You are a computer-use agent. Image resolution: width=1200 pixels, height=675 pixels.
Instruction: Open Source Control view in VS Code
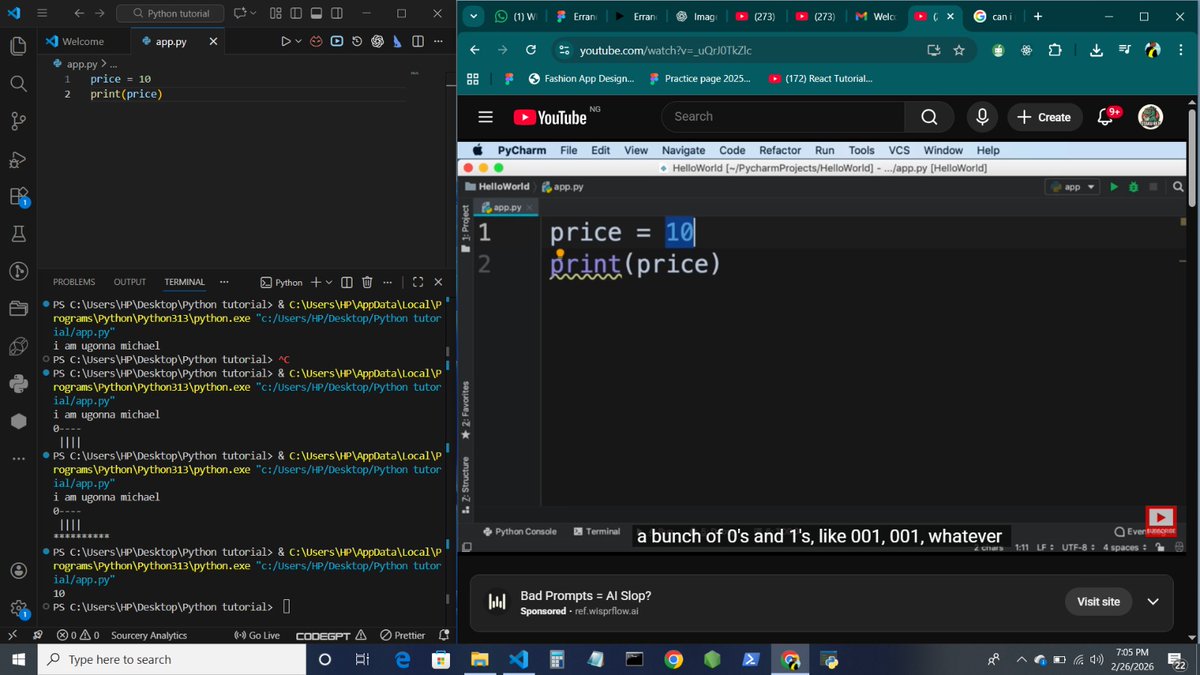tap(18, 121)
